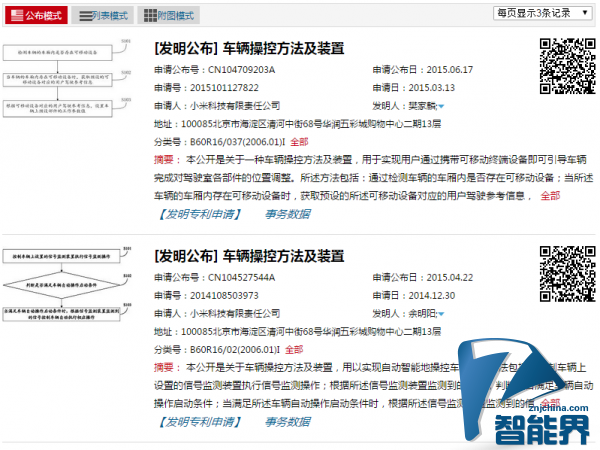Image resolution: width=600 pixels, height=450 pixels.
Task: Open 事务数据 link in first result
Action: (x=287, y=214)
